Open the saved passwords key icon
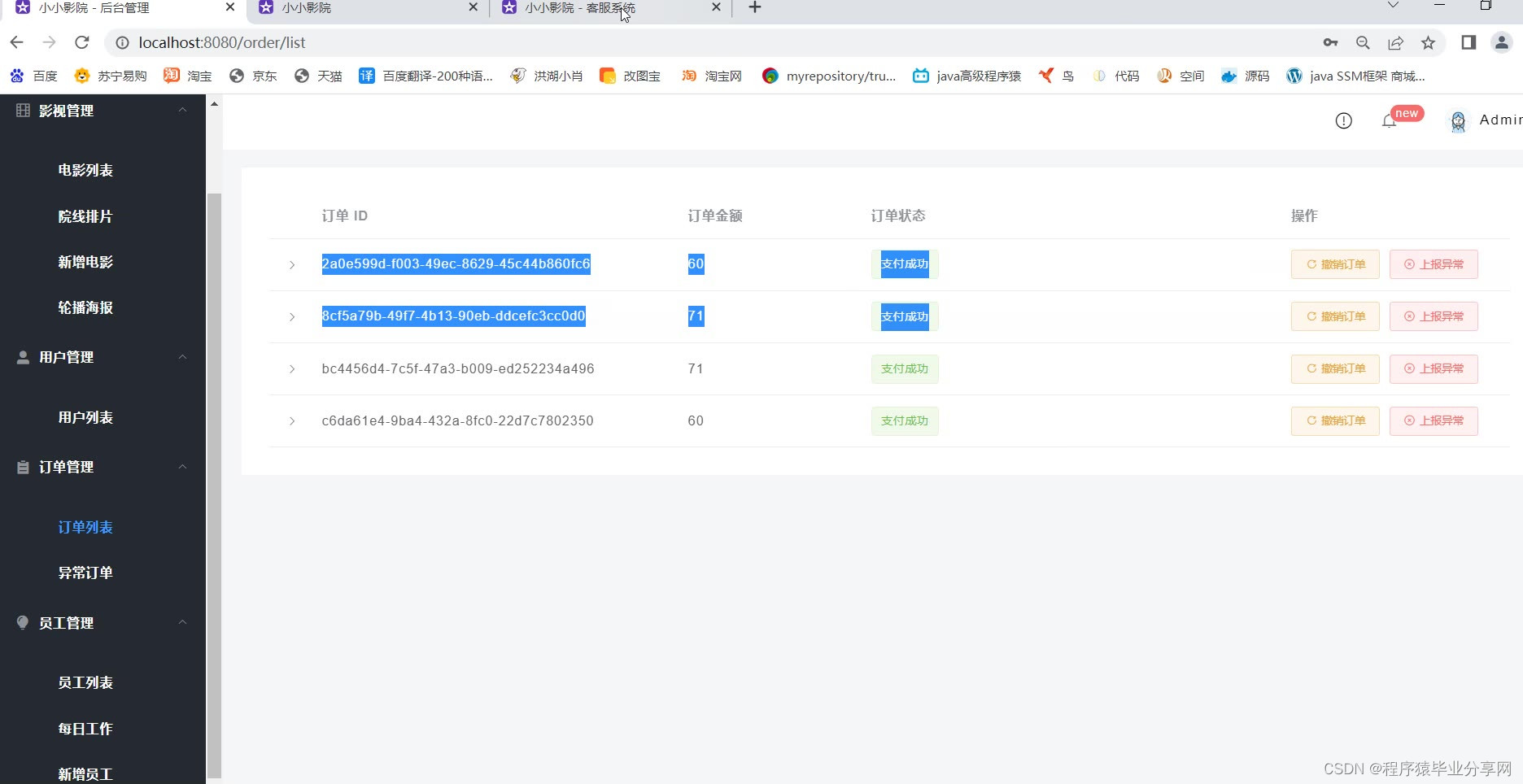Image resolution: width=1523 pixels, height=784 pixels. tap(1330, 42)
